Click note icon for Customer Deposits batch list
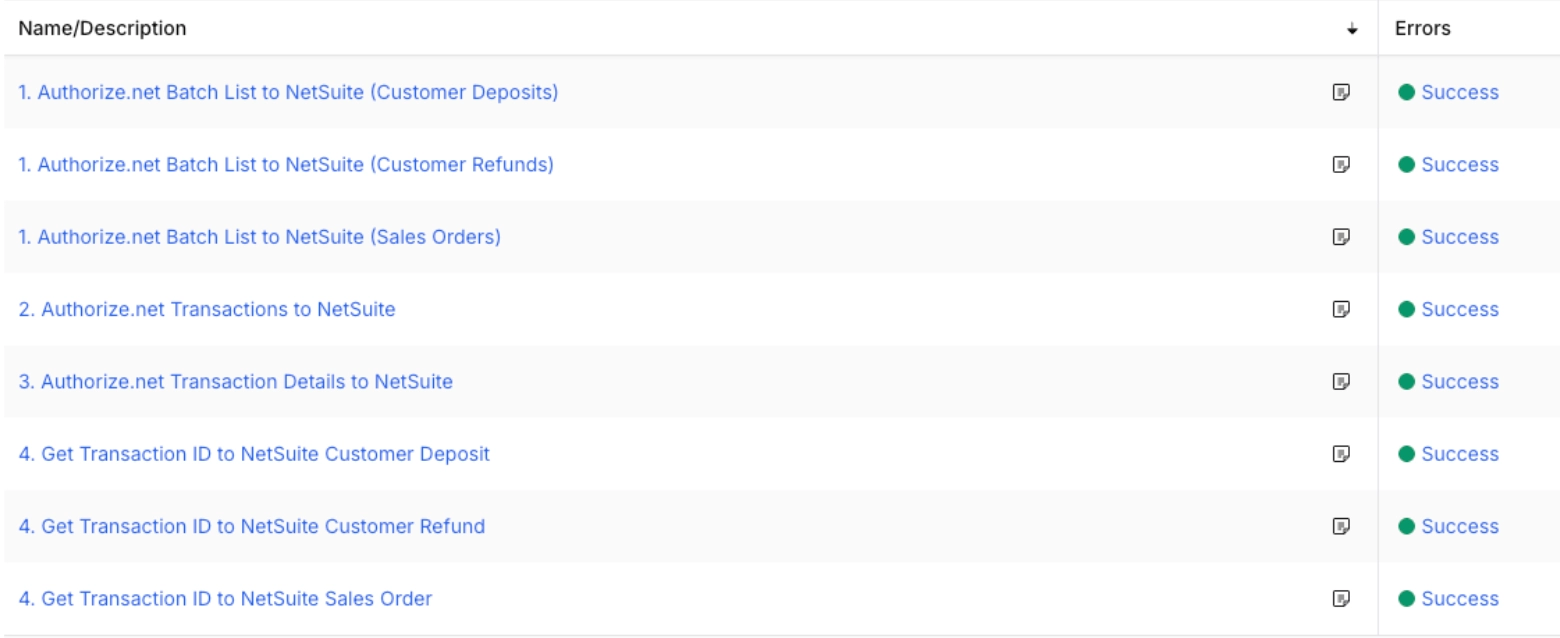Screen dimensions: 1560x638 [1342, 92]
